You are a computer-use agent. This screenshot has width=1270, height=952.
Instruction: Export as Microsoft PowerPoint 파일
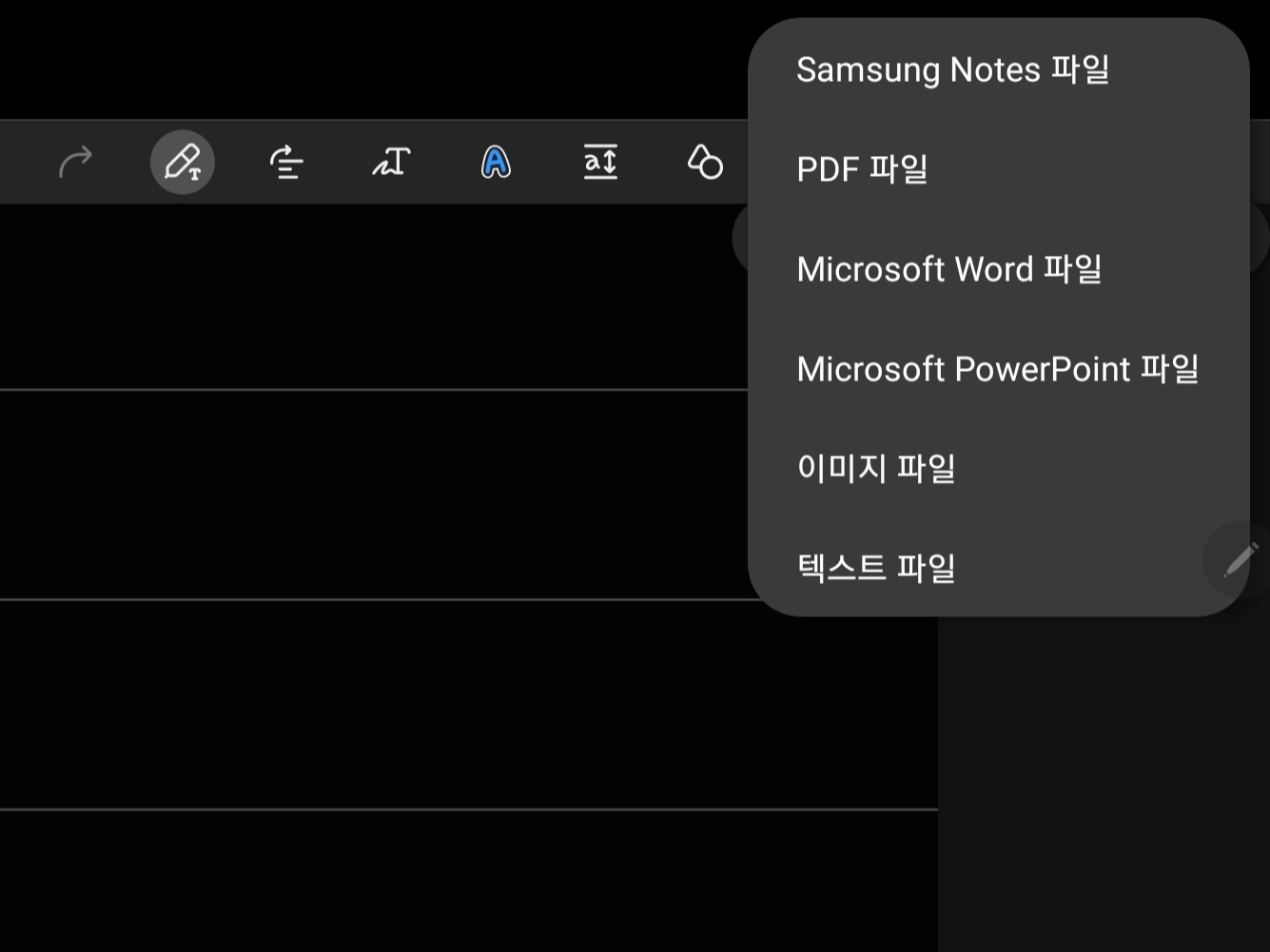tap(997, 369)
